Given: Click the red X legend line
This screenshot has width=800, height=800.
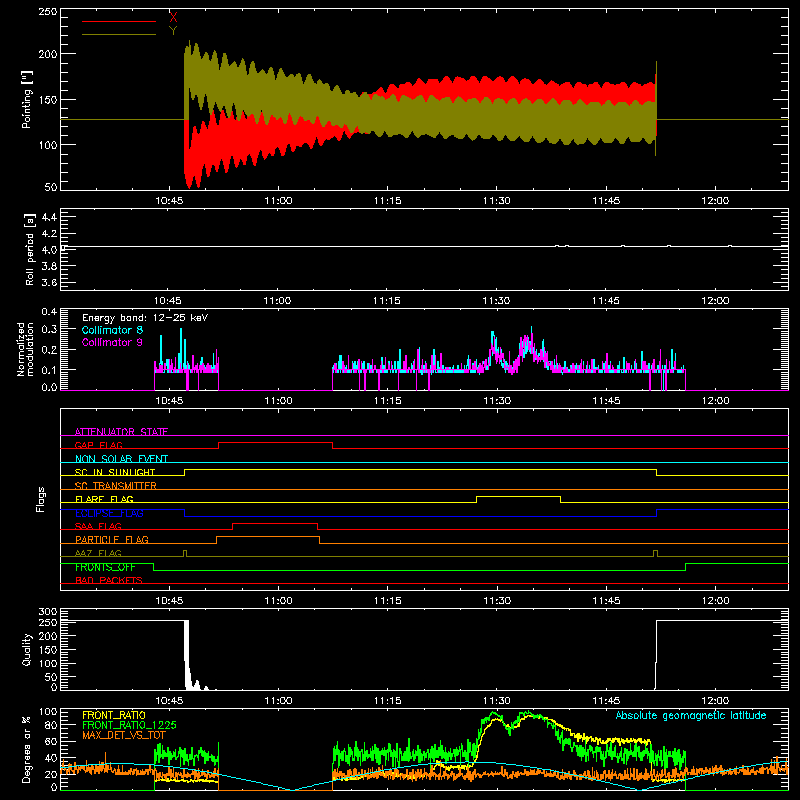Looking at the screenshot, I should point(118,21).
